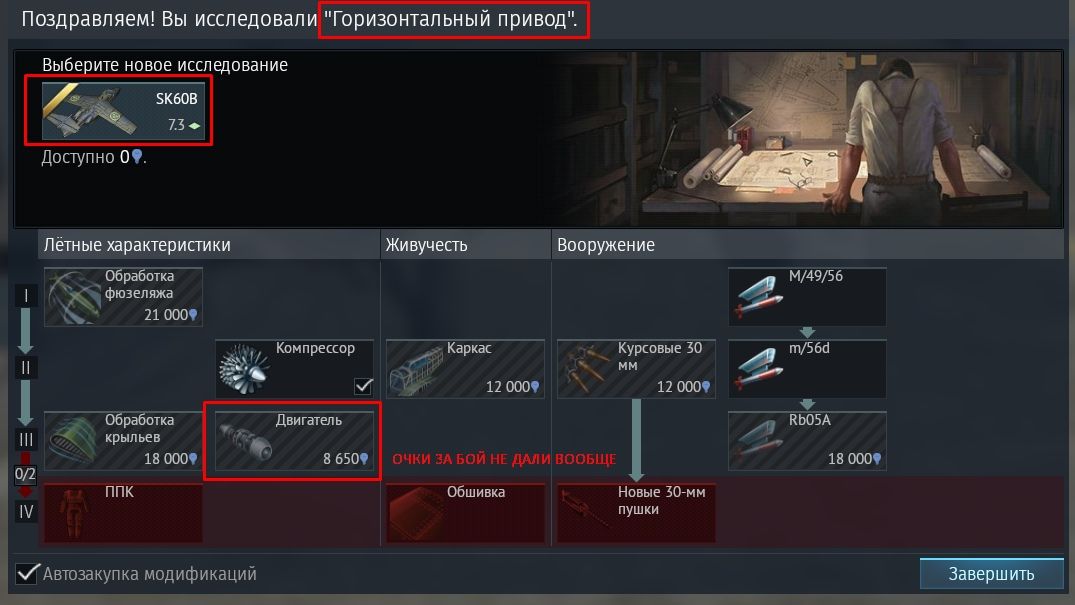Toggle the Компрессор checkmark box

363,386
